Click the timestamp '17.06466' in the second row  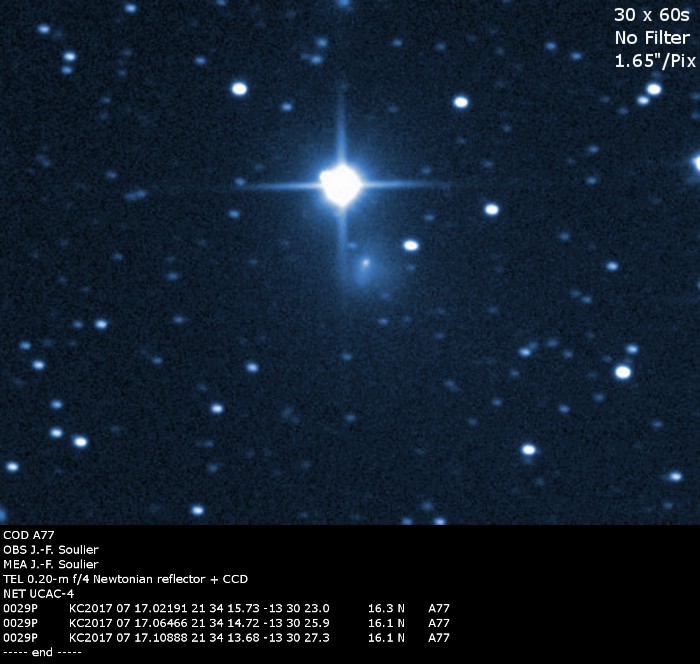click(161, 623)
